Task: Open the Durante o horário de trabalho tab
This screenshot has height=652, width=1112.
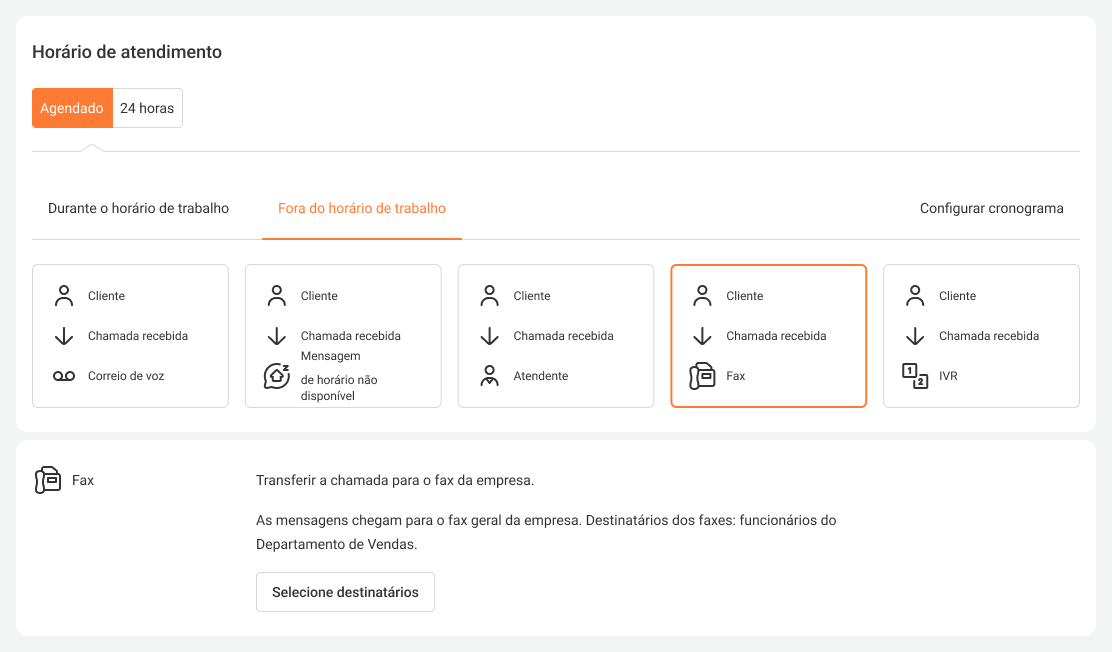Action: [x=138, y=209]
